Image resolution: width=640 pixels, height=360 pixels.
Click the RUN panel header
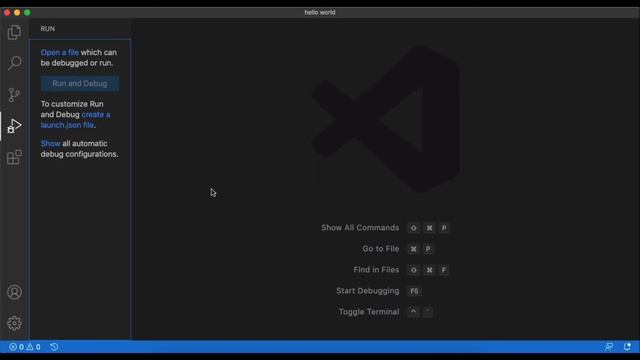click(48, 29)
